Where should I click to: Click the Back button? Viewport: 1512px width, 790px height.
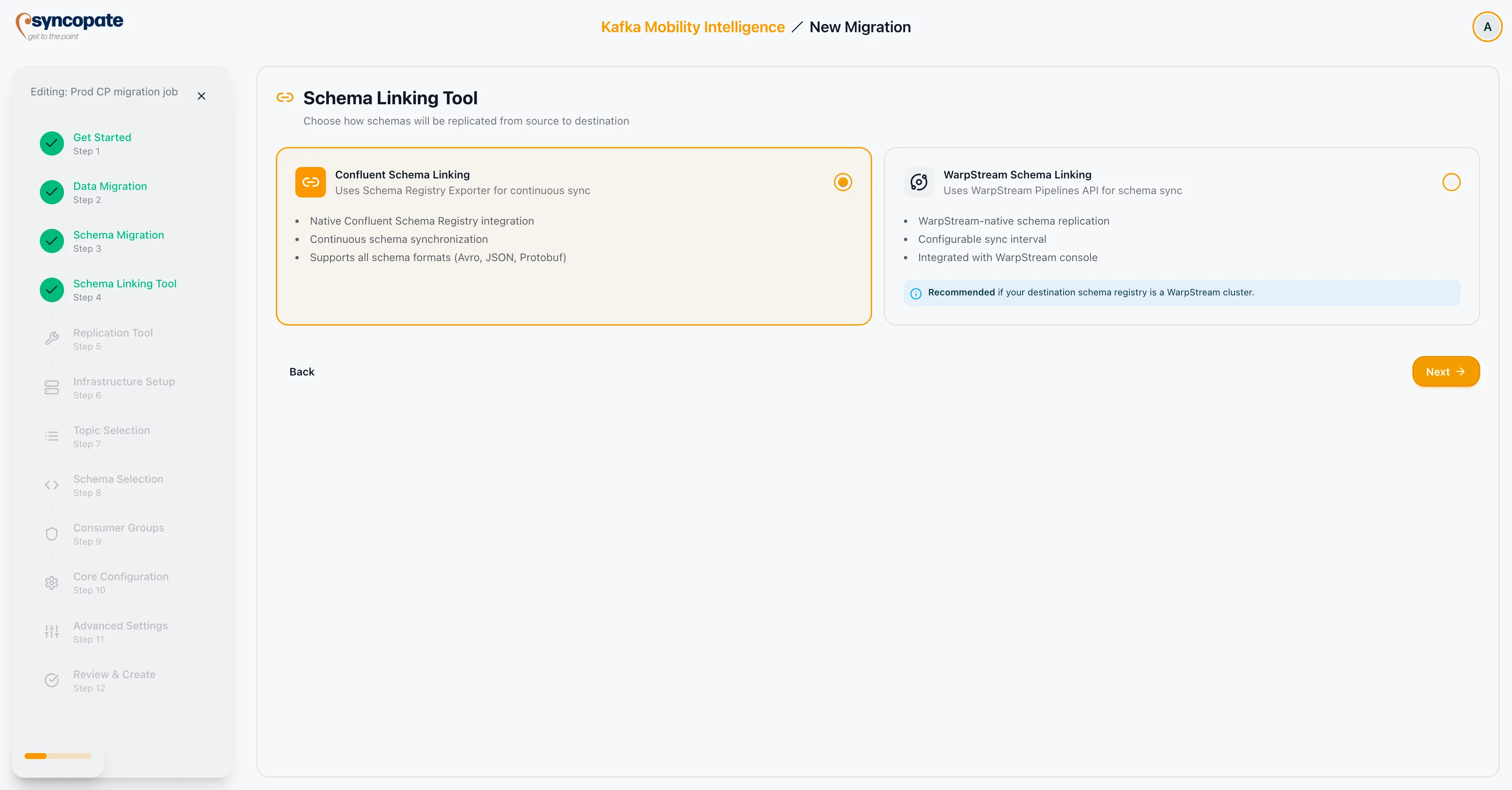302,372
